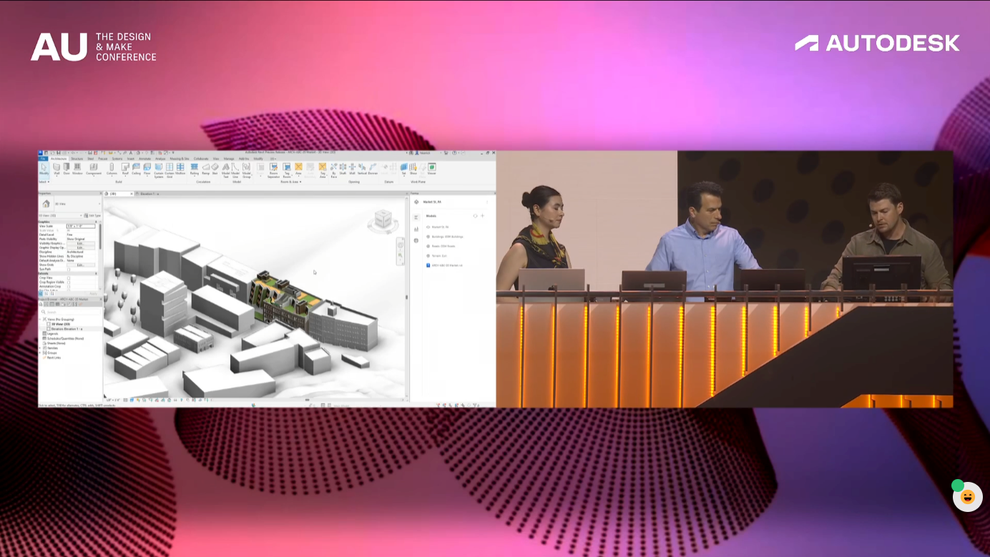Select the Vertical opening tool
The image size is (990, 557).
click(362, 169)
